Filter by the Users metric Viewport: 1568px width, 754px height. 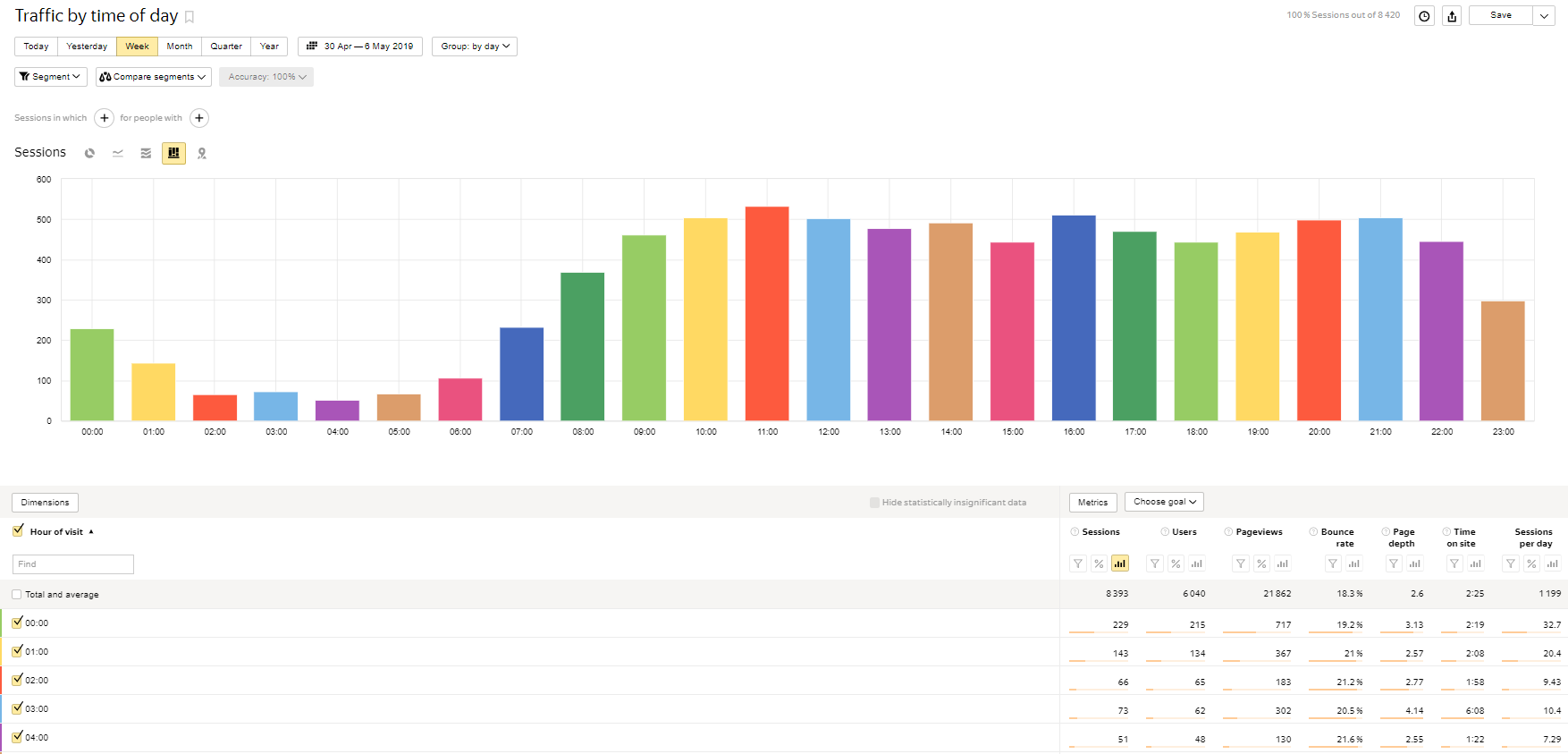point(1155,563)
